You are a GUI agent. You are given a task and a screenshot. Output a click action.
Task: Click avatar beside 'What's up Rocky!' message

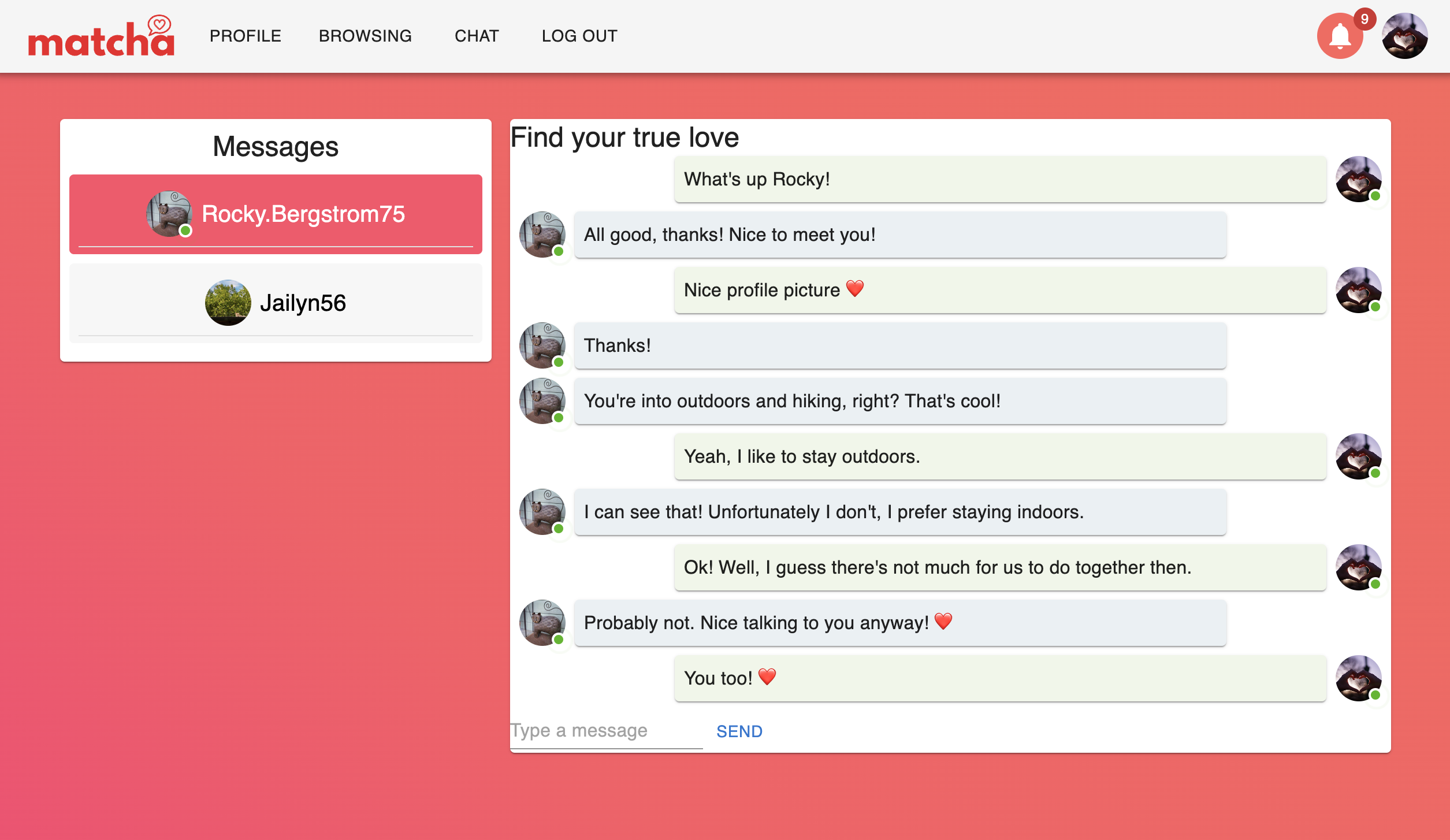[1358, 179]
